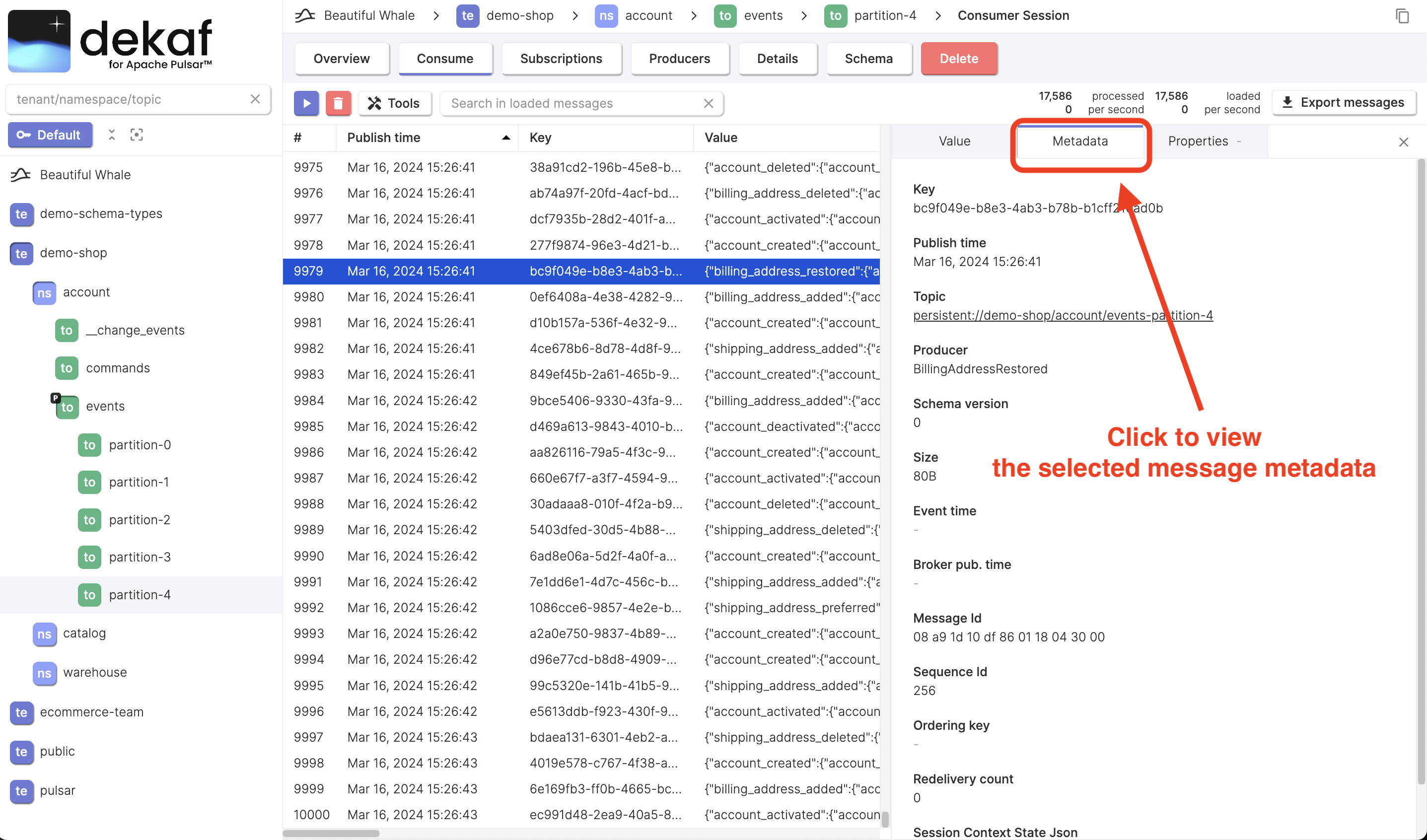The height and width of the screenshot is (840, 1427).
Task: Click the persistent topic link in metadata
Action: click(x=1062, y=315)
